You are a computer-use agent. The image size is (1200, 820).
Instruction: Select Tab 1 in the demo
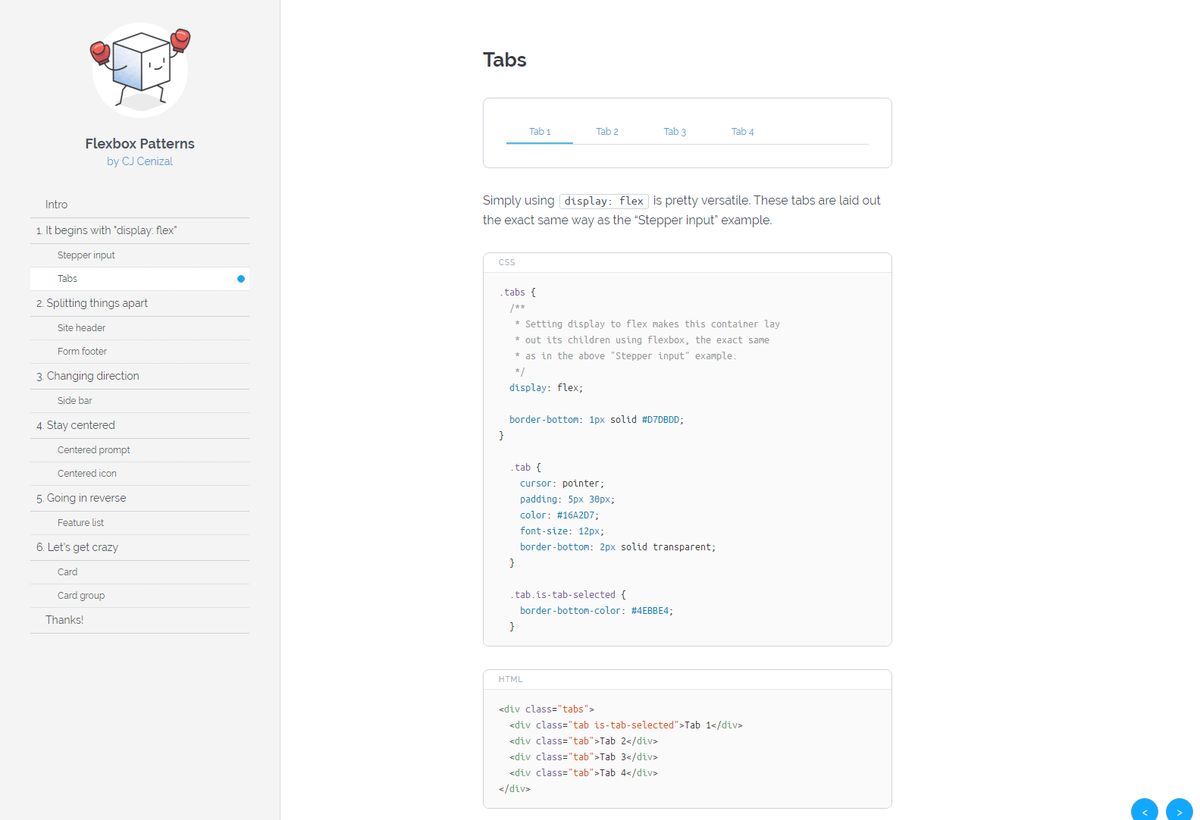click(540, 132)
